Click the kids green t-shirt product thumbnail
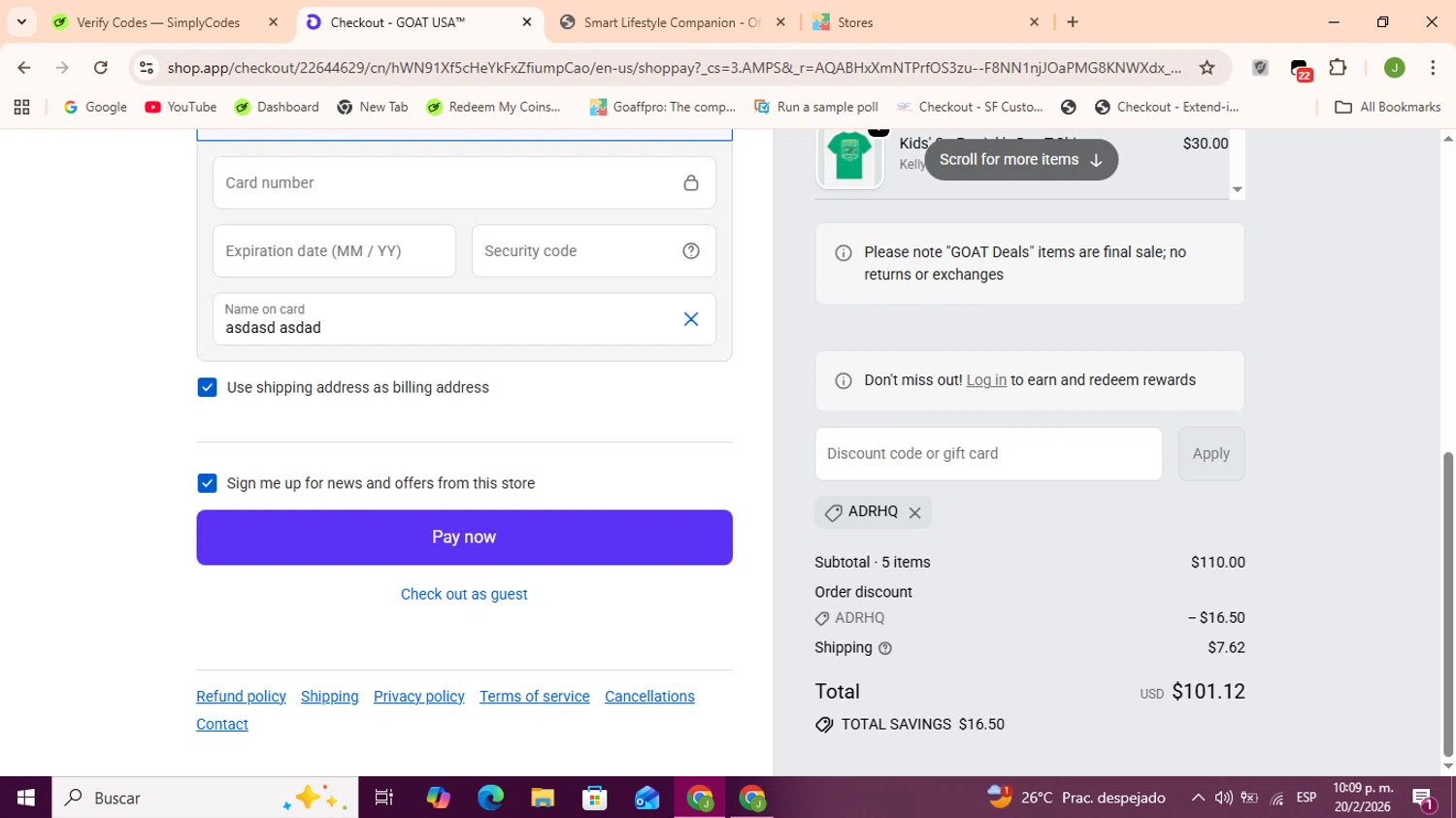 849,158
